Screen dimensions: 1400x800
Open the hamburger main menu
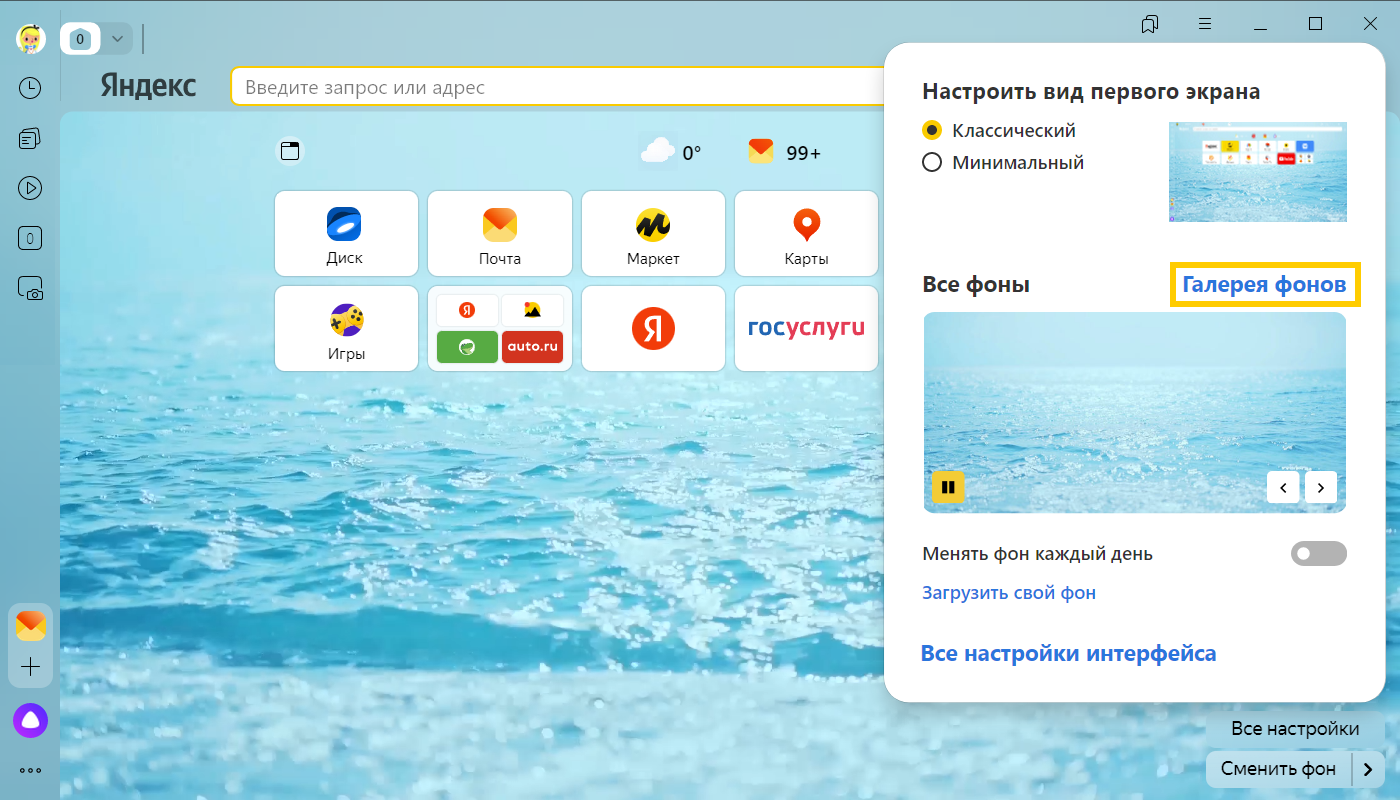pyautogui.click(x=1205, y=24)
